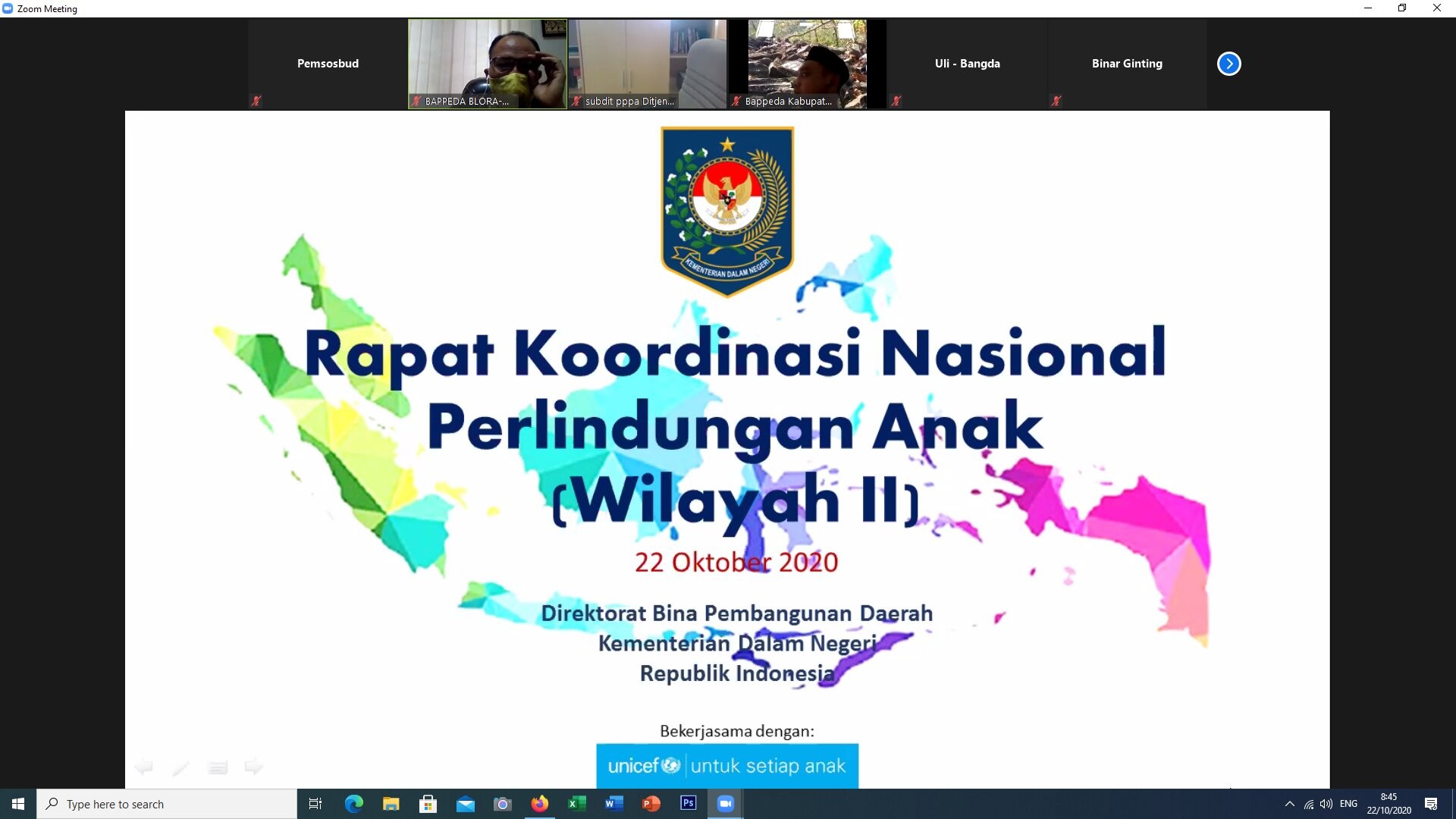Click muted microphone icon on BAPPEDA BLORA tile
Screen dimensions: 1456x819
click(x=416, y=101)
